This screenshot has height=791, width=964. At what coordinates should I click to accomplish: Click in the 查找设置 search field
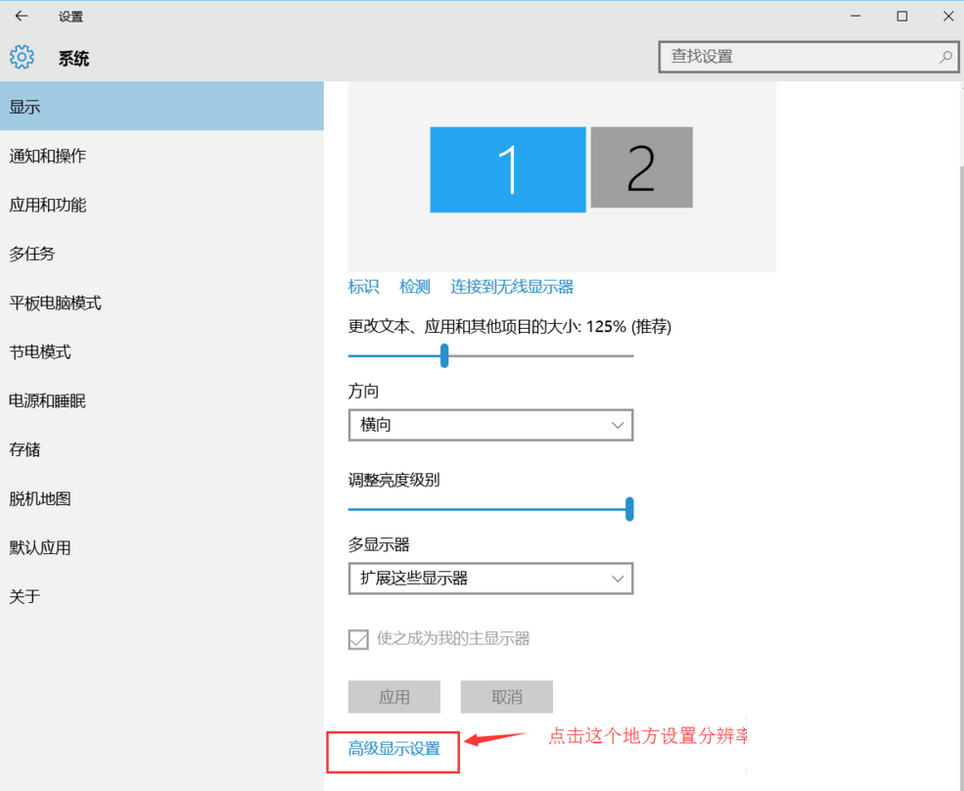(809, 57)
